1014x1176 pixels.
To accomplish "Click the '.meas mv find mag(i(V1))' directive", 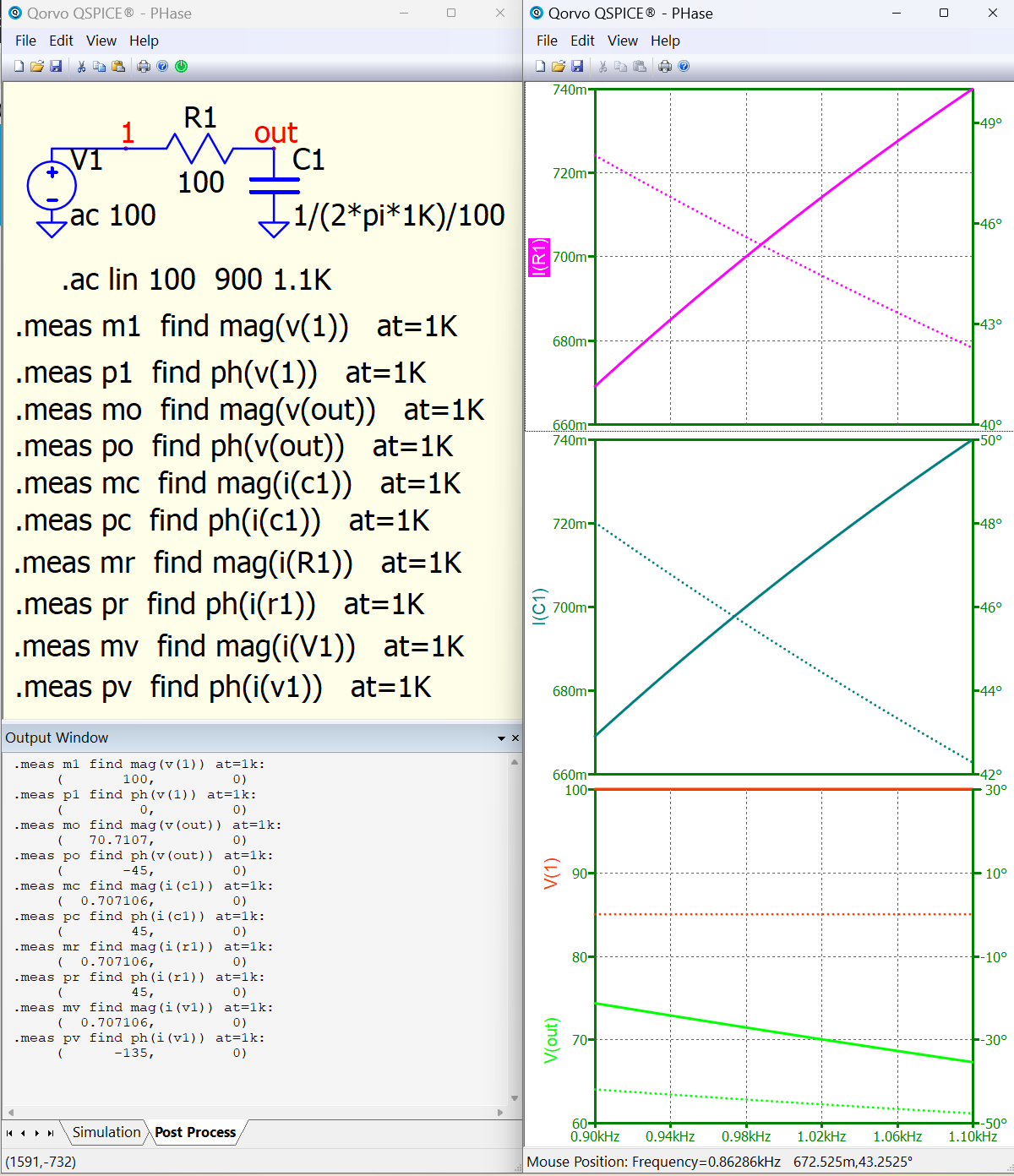I will click(x=239, y=646).
